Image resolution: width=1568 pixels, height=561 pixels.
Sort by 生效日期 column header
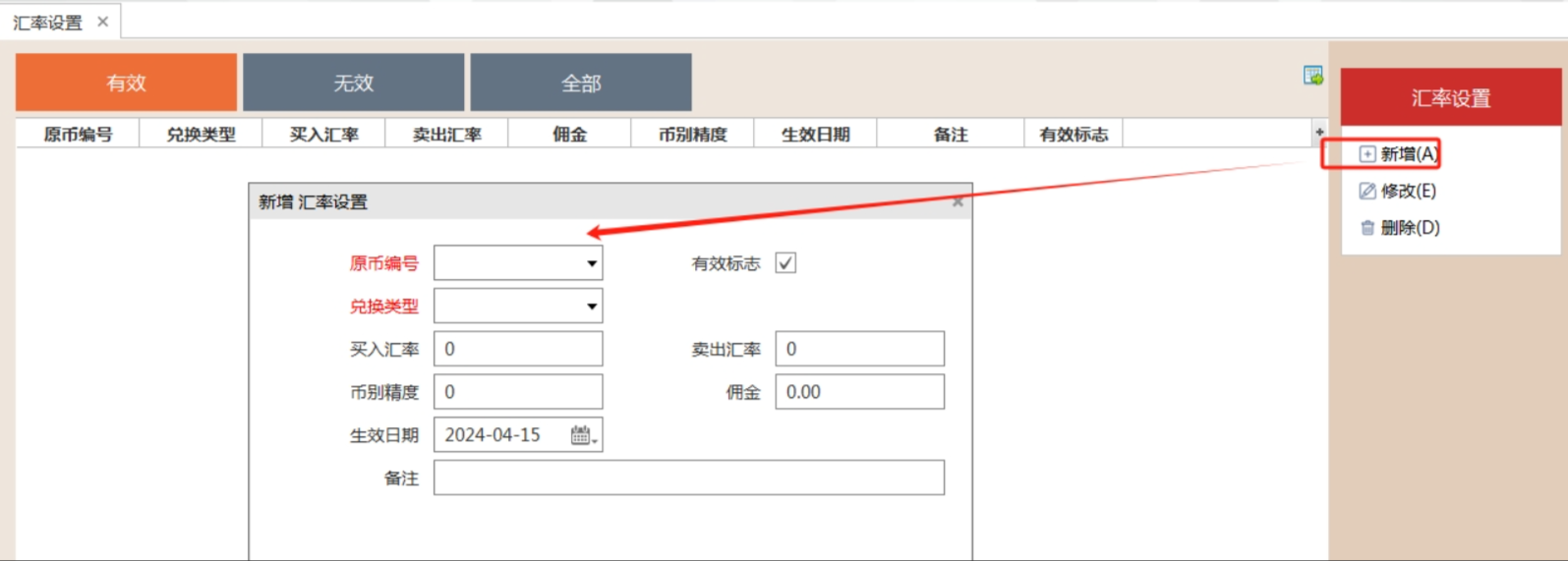tap(815, 135)
